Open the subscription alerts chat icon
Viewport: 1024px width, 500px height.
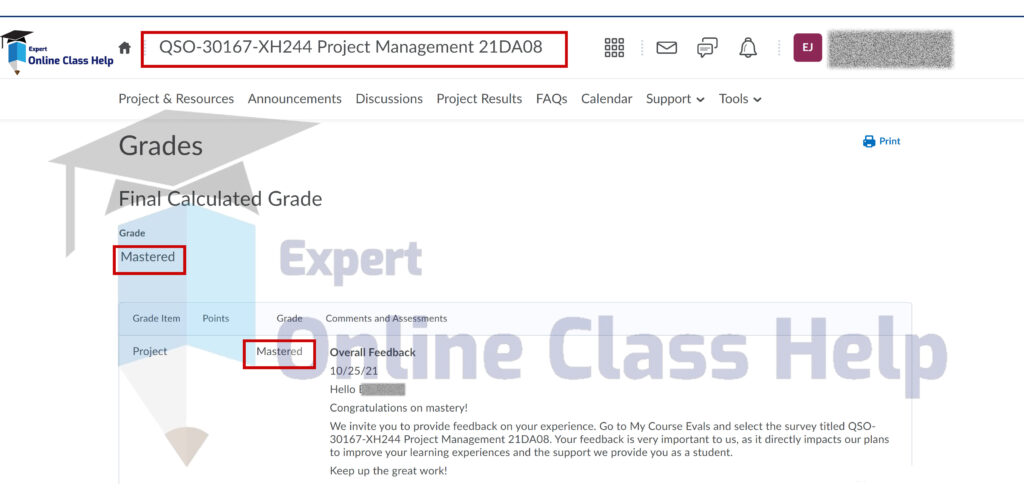coord(707,48)
